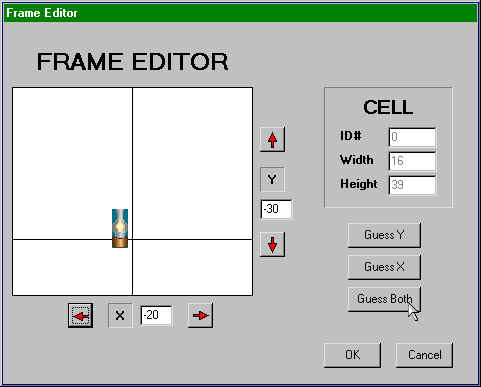
Task: Click the X axis button
Action: [x=120, y=315]
